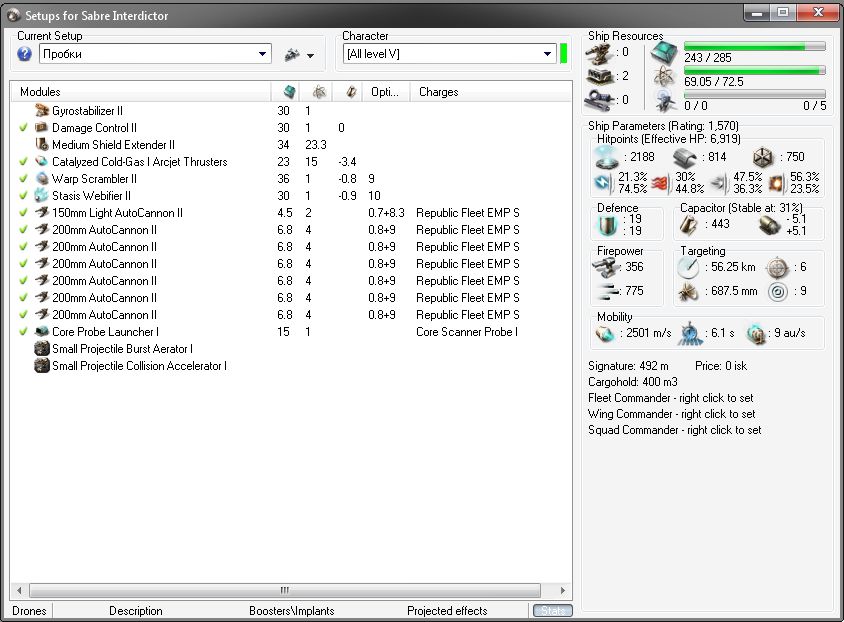Click the powergrid usage progress bar
Screen dimensions: 844x622
[x=754, y=70]
